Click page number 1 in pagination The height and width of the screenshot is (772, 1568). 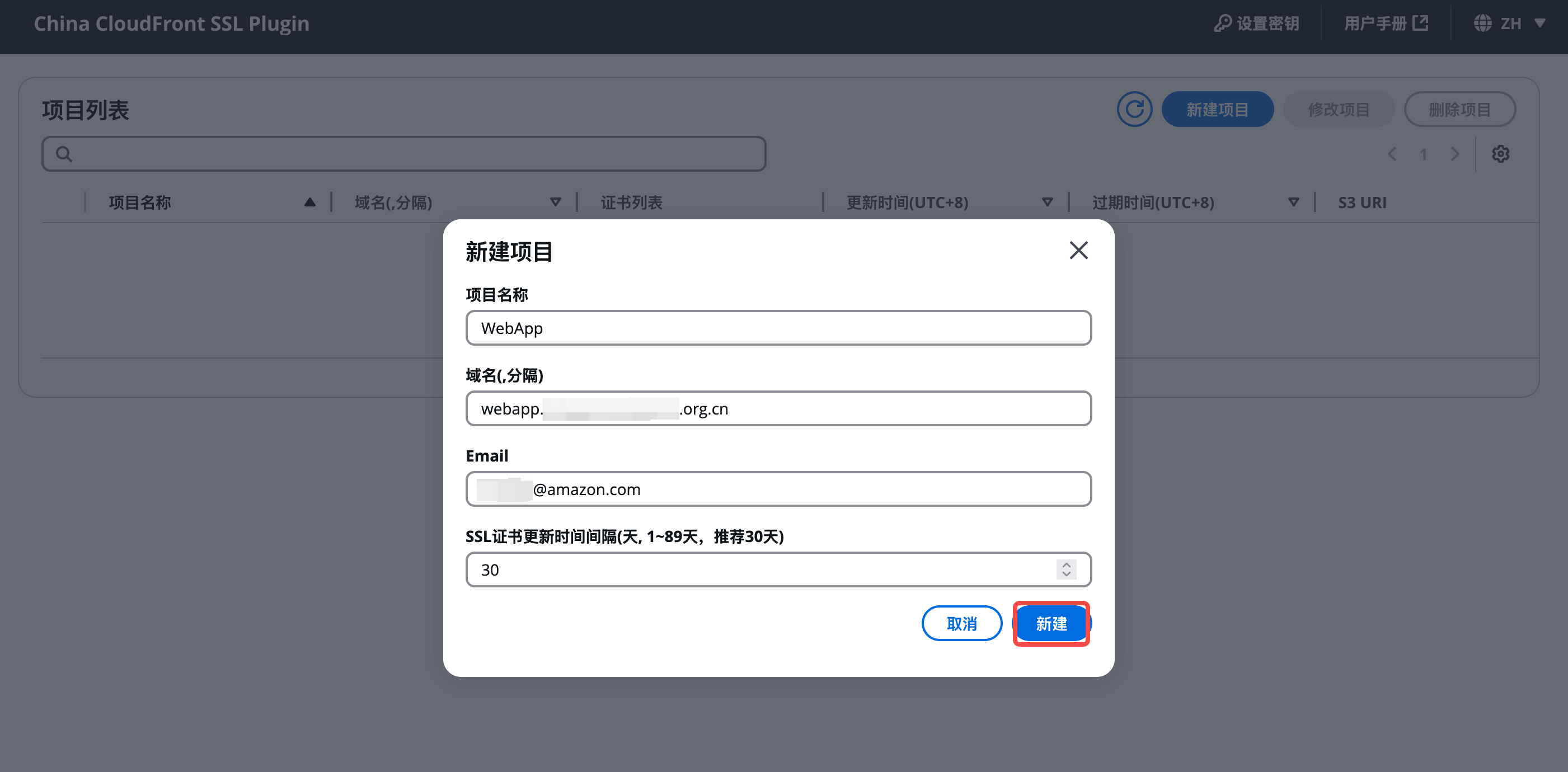(x=1423, y=154)
